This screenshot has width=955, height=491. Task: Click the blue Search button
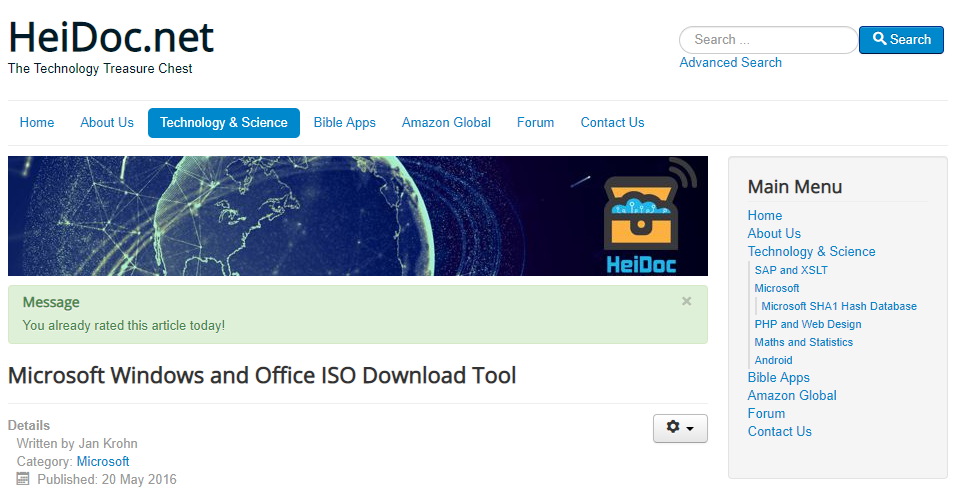click(901, 40)
